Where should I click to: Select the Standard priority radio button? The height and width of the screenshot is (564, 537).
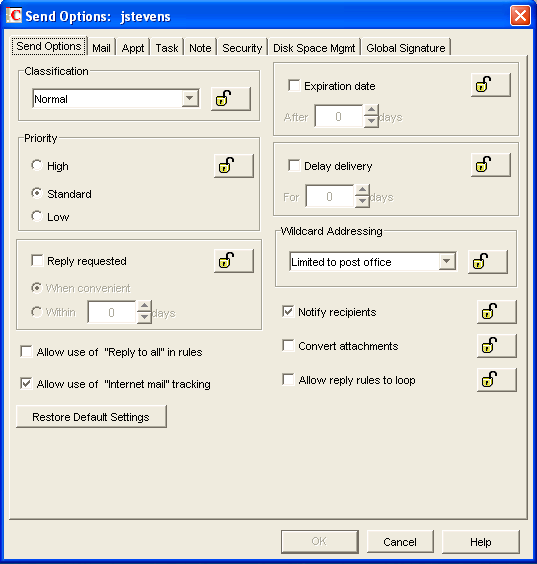pos(37,193)
